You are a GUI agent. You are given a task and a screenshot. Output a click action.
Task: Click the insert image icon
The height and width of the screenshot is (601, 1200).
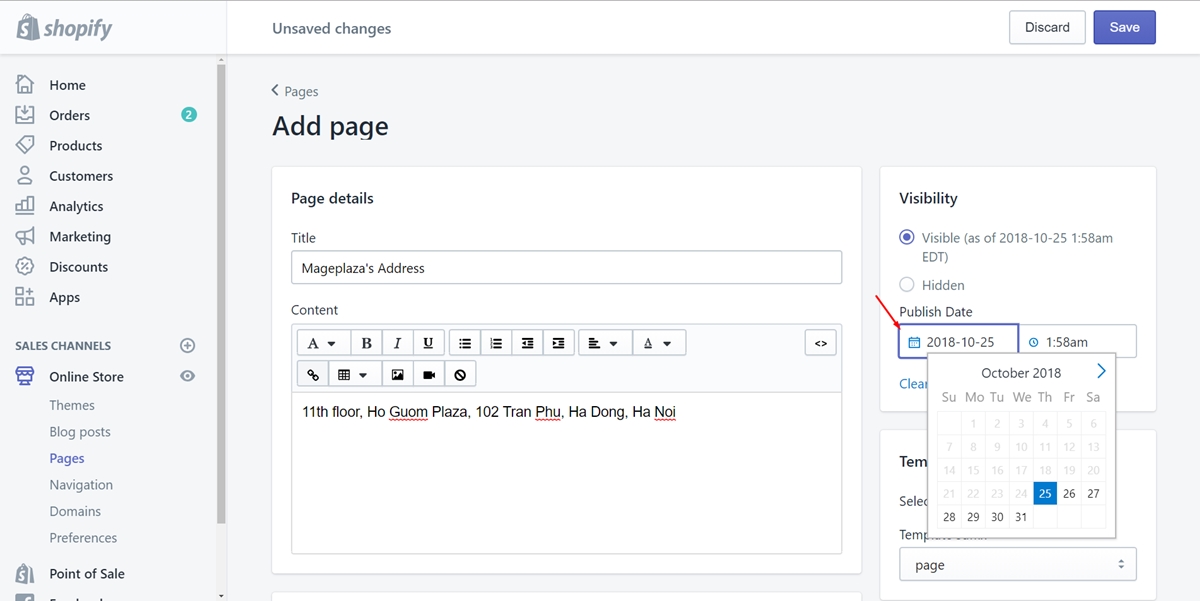(397, 374)
